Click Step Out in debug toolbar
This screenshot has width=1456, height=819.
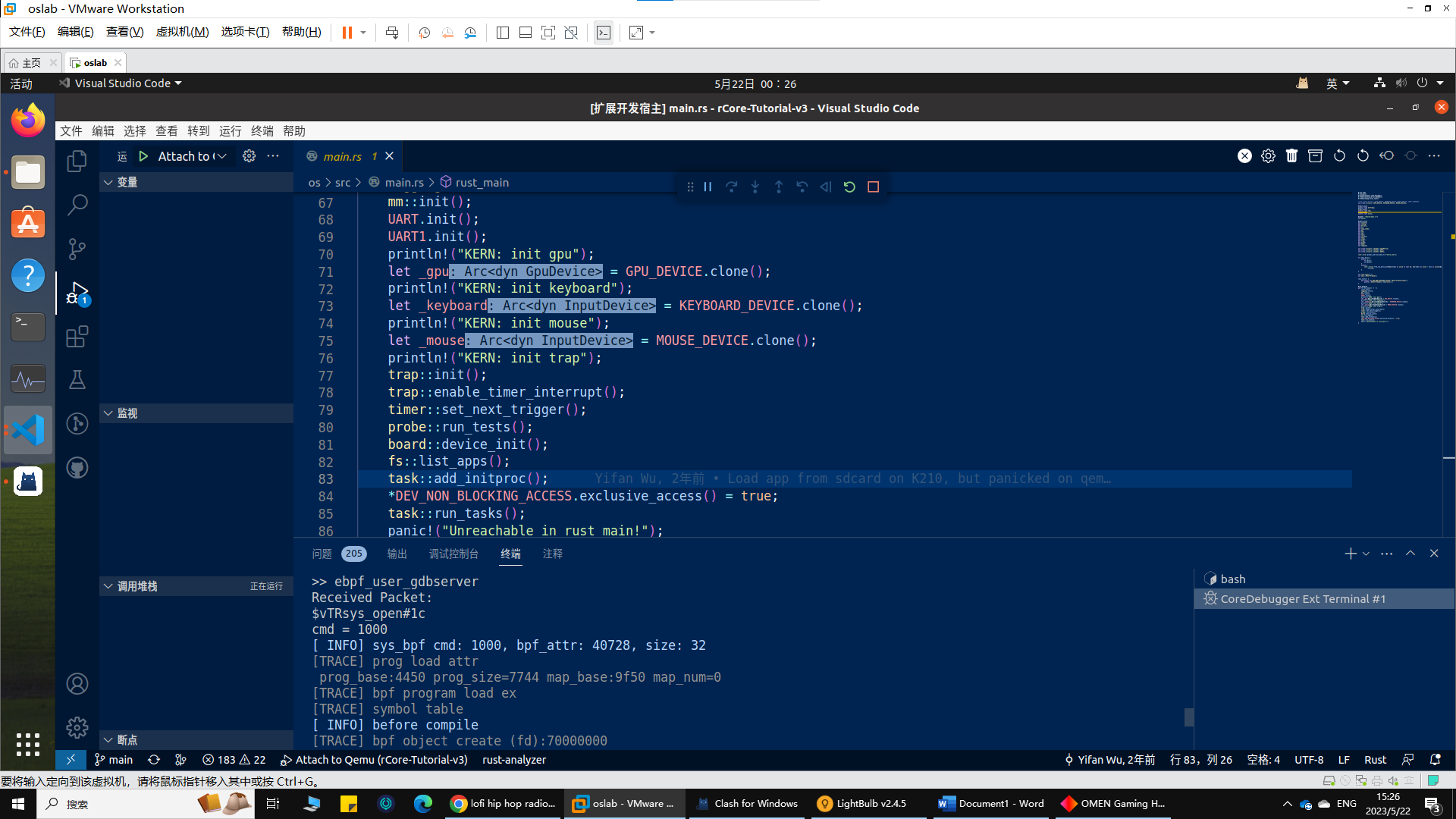click(x=779, y=187)
